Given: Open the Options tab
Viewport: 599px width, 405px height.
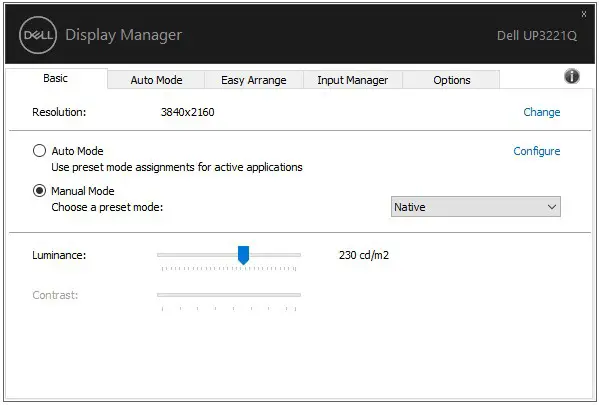Looking at the screenshot, I should [452, 80].
